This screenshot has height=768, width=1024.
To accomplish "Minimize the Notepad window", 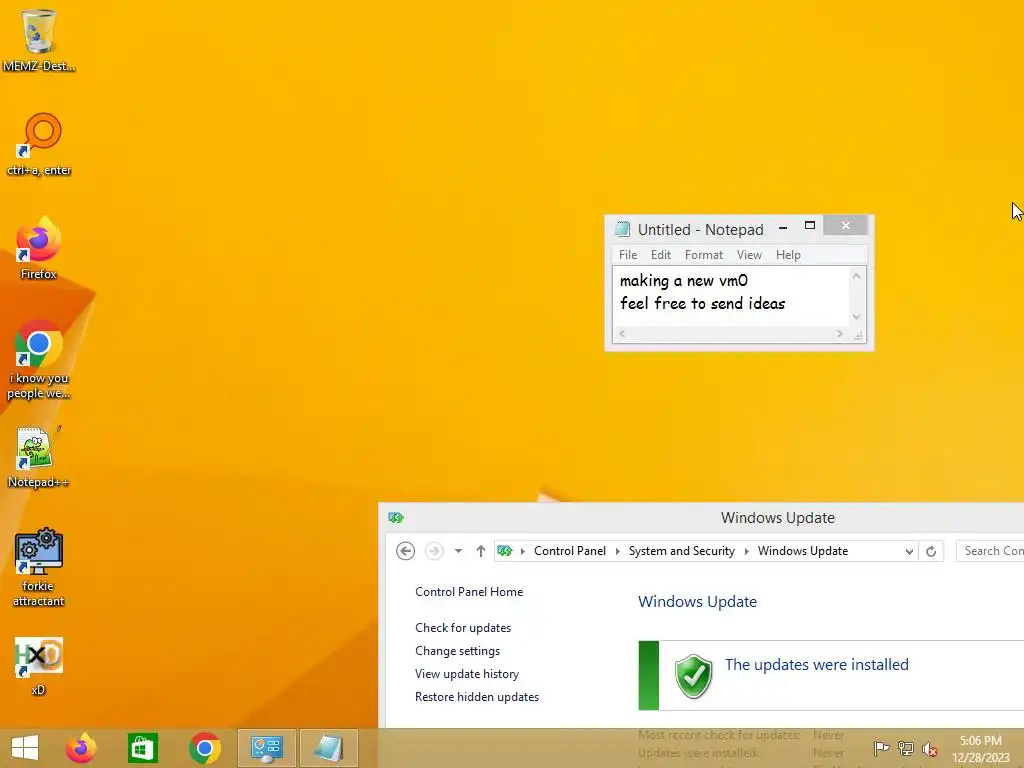I will (x=782, y=227).
